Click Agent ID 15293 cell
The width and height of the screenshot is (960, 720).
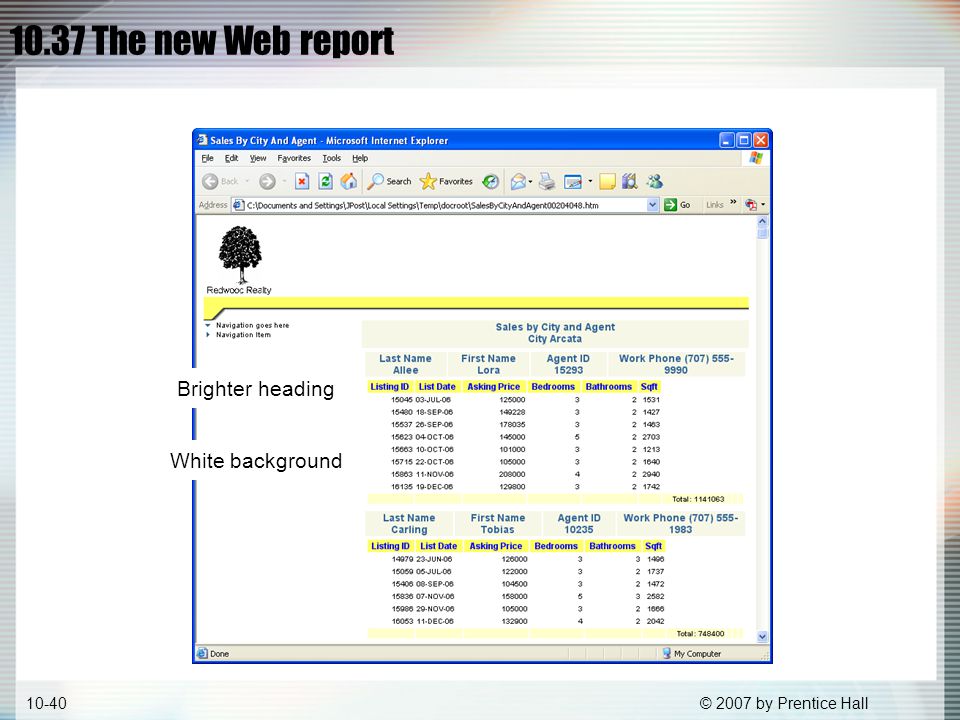click(x=568, y=364)
